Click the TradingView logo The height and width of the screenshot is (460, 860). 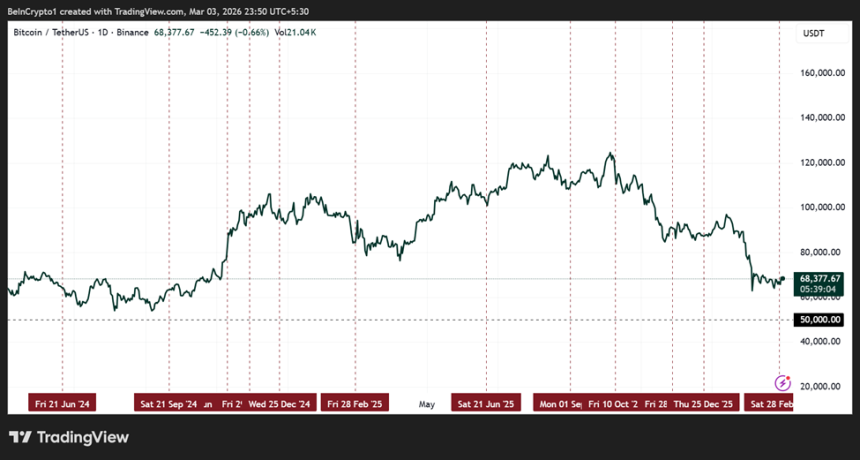(x=69, y=437)
